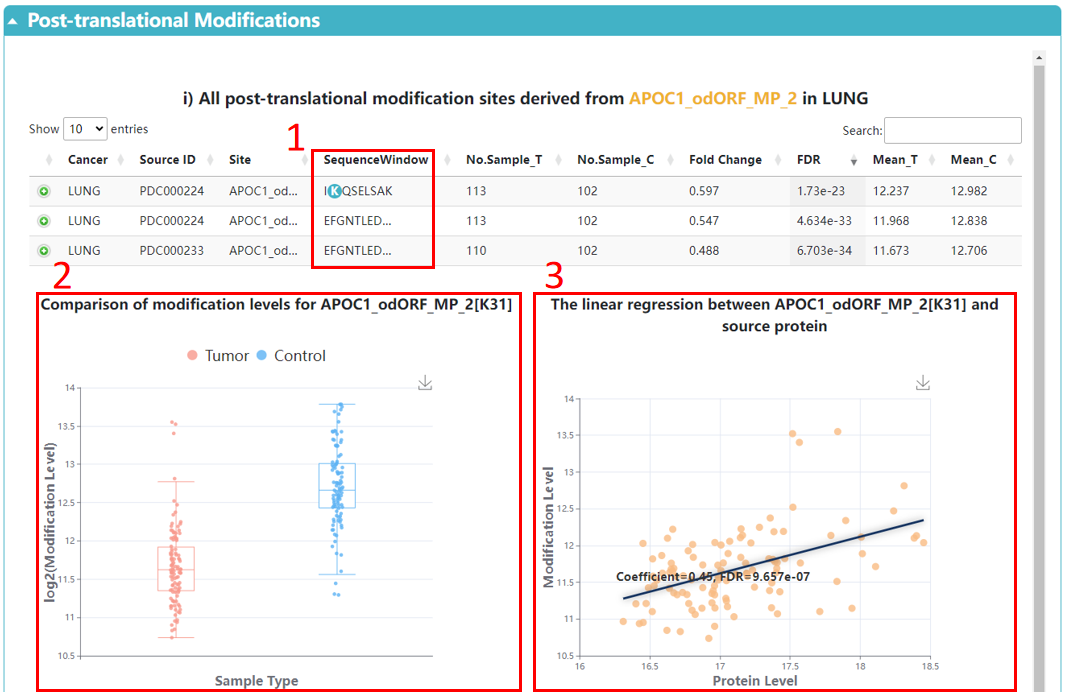The width and height of the screenshot is (1065, 699).
Task: Download the modification levels box plot
Action: coord(425,383)
